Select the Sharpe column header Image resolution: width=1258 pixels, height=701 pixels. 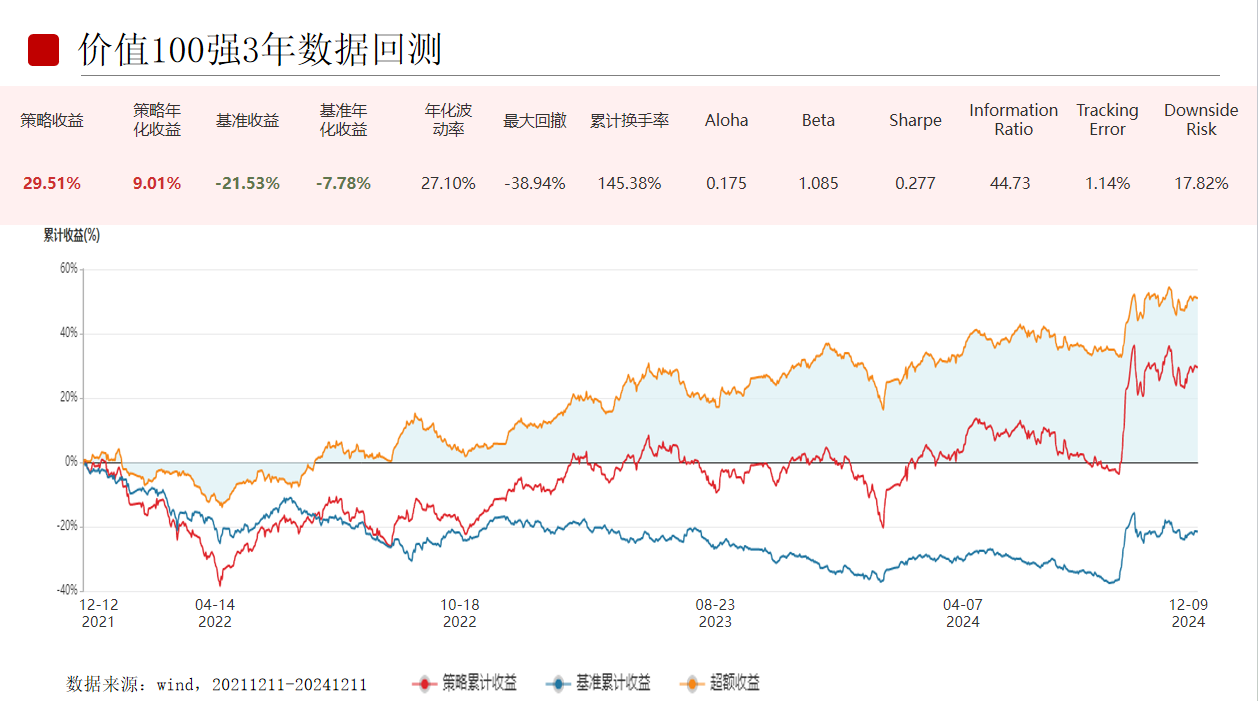915,120
